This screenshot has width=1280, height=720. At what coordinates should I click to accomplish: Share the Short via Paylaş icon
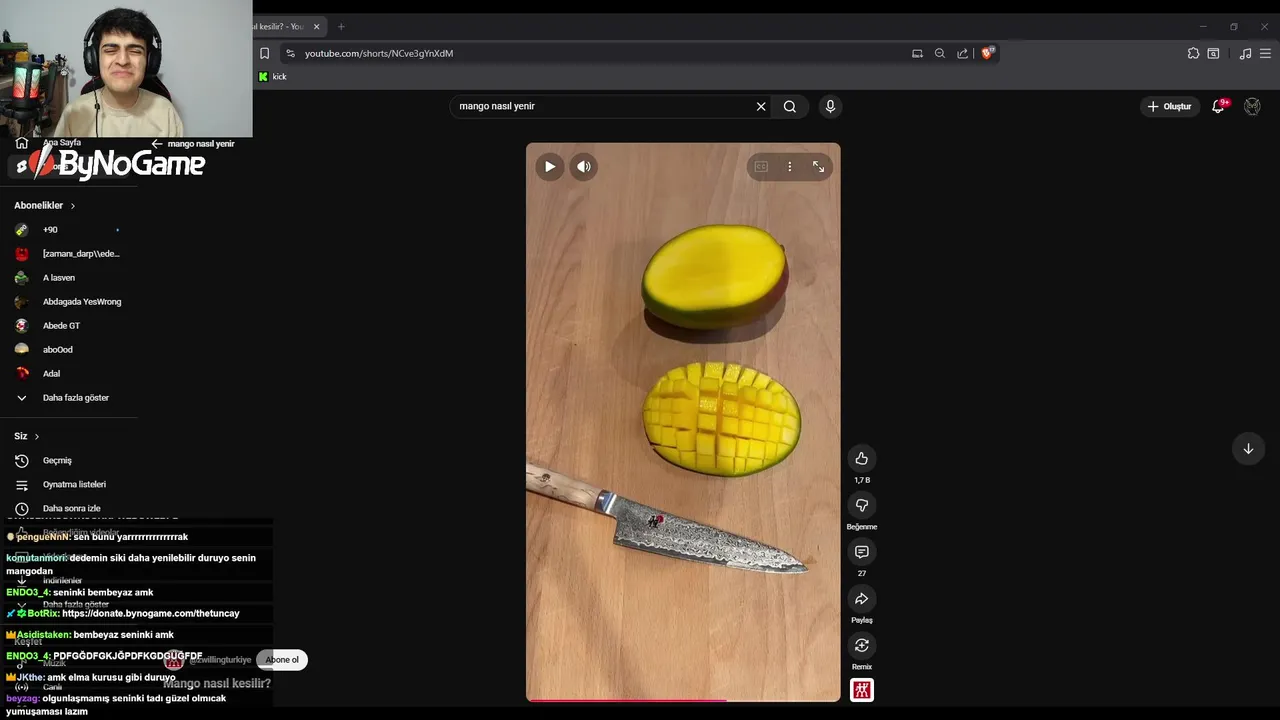click(x=861, y=599)
